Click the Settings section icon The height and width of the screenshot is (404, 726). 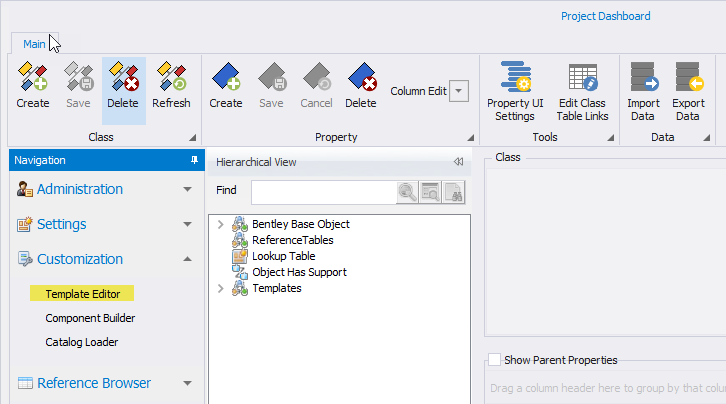25,224
